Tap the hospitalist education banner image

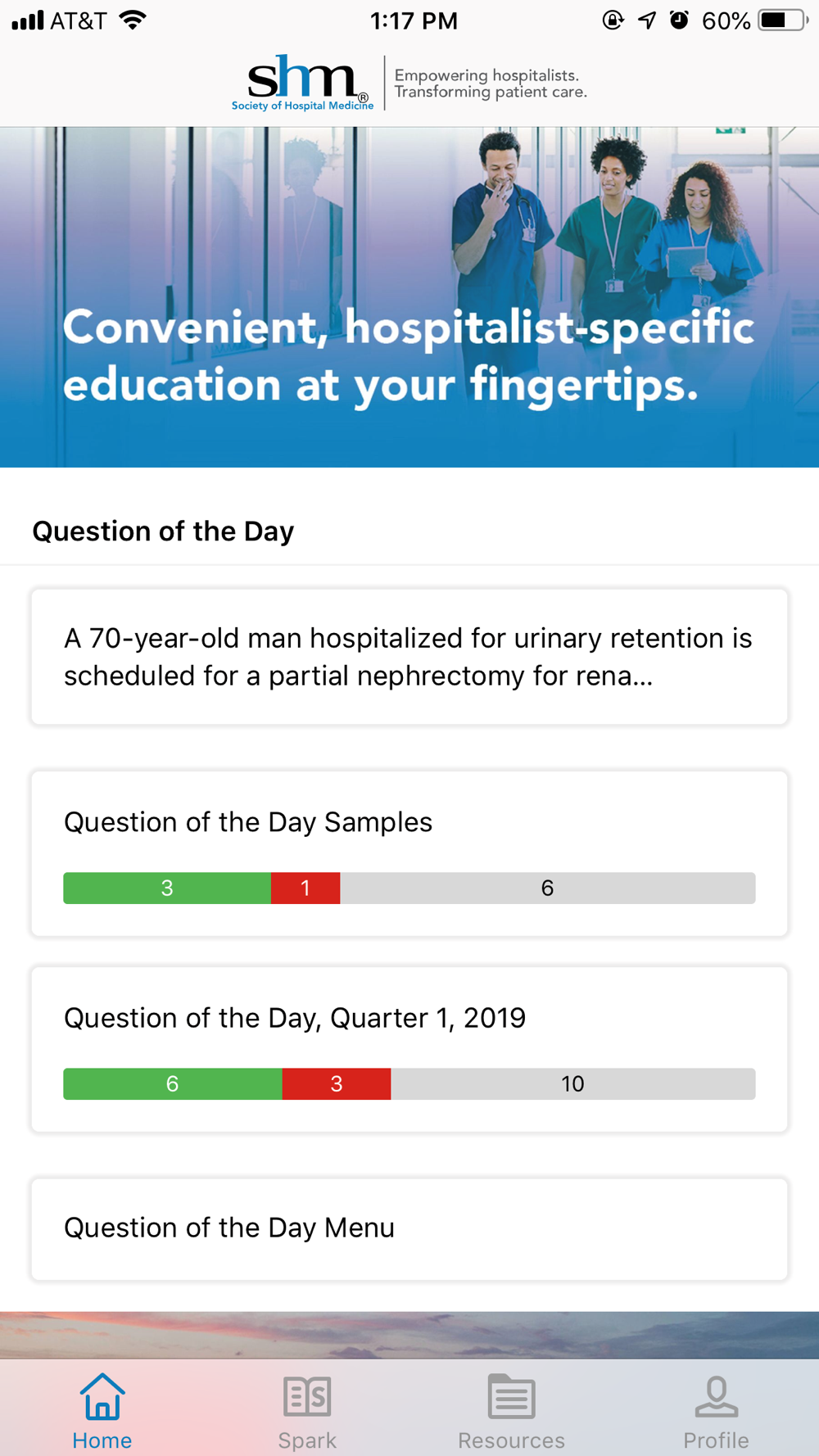(x=409, y=296)
